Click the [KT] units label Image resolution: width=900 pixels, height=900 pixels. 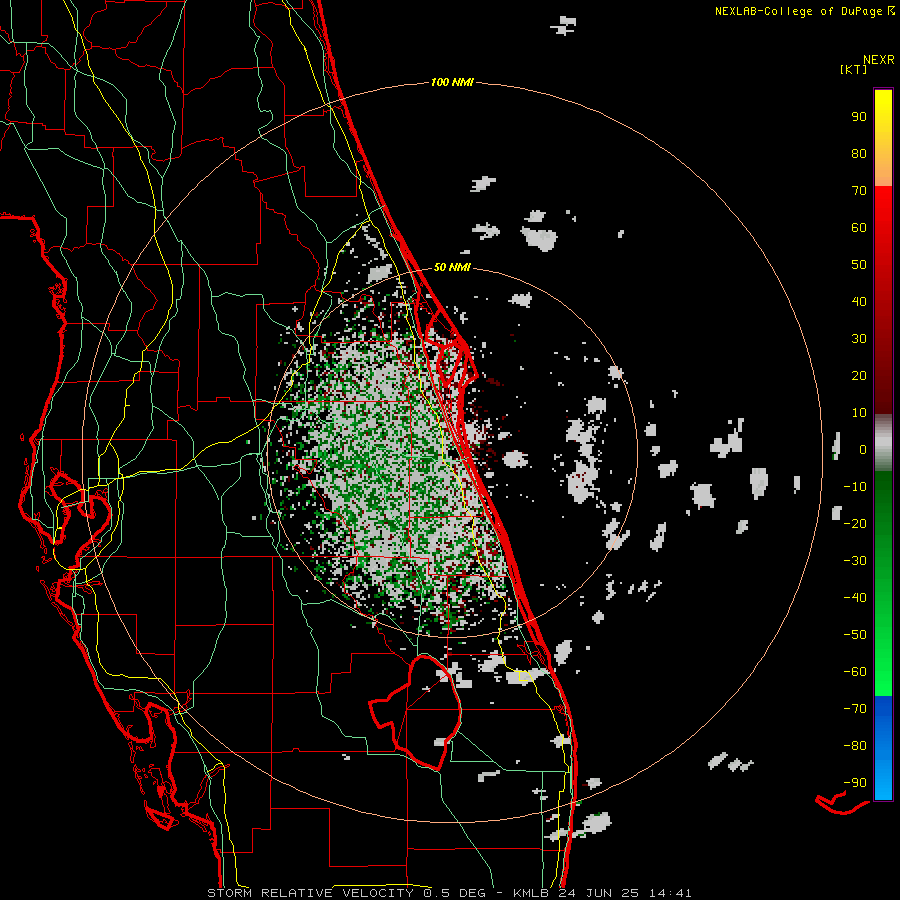[x=853, y=69]
